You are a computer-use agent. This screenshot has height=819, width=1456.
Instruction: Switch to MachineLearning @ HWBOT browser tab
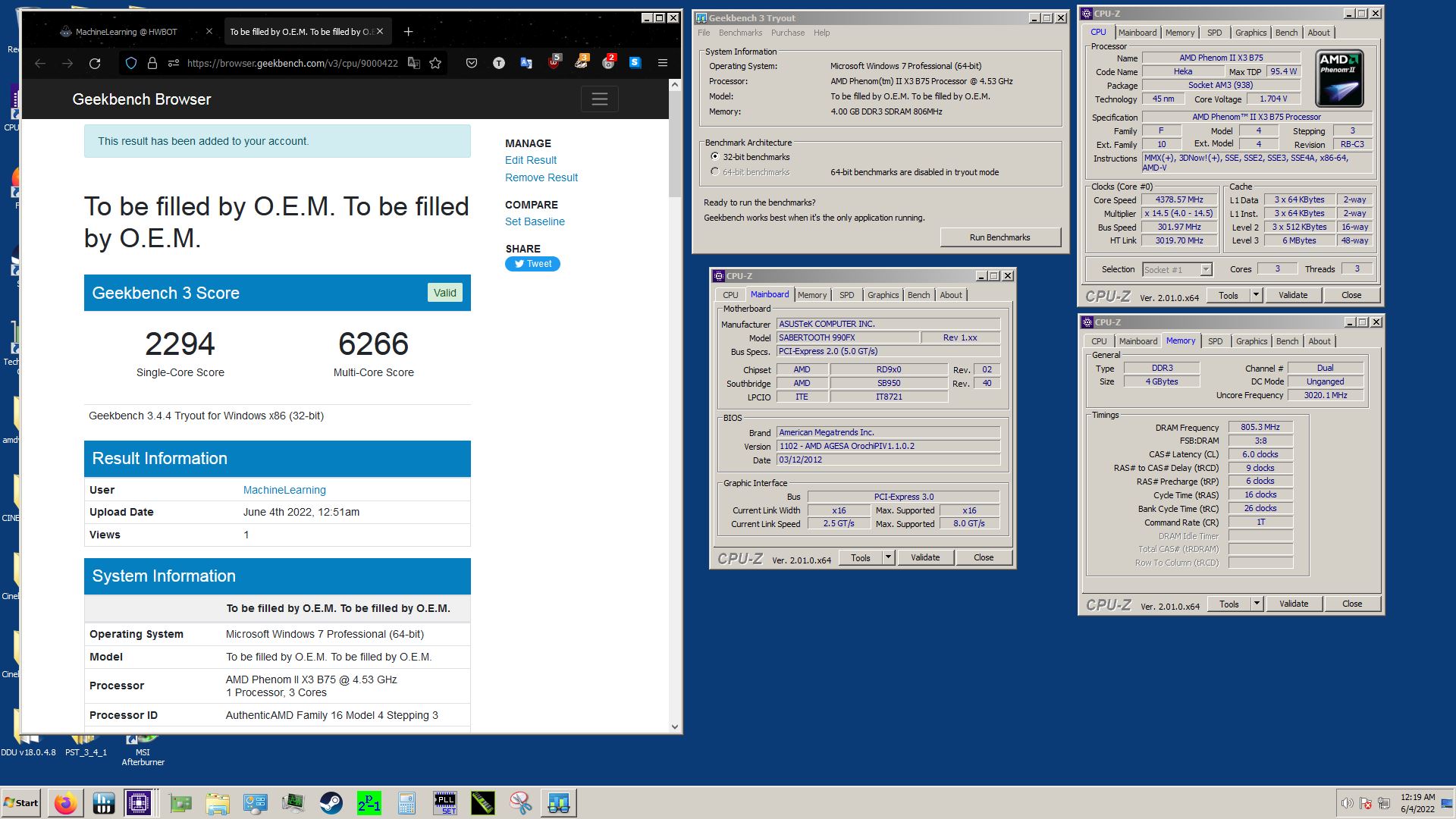pyautogui.click(x=126, y=32)
